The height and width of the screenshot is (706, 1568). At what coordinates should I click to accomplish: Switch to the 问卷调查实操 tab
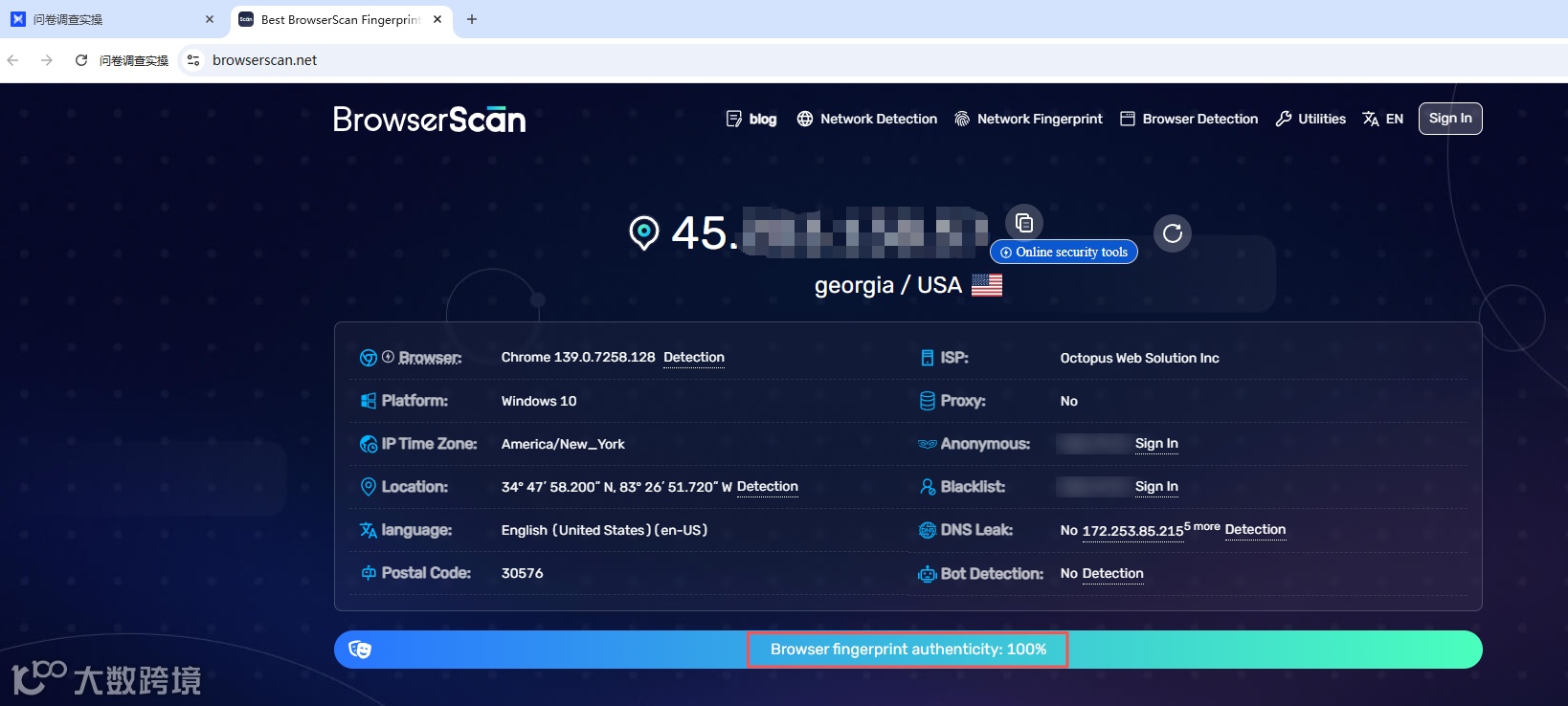point(114,19)
